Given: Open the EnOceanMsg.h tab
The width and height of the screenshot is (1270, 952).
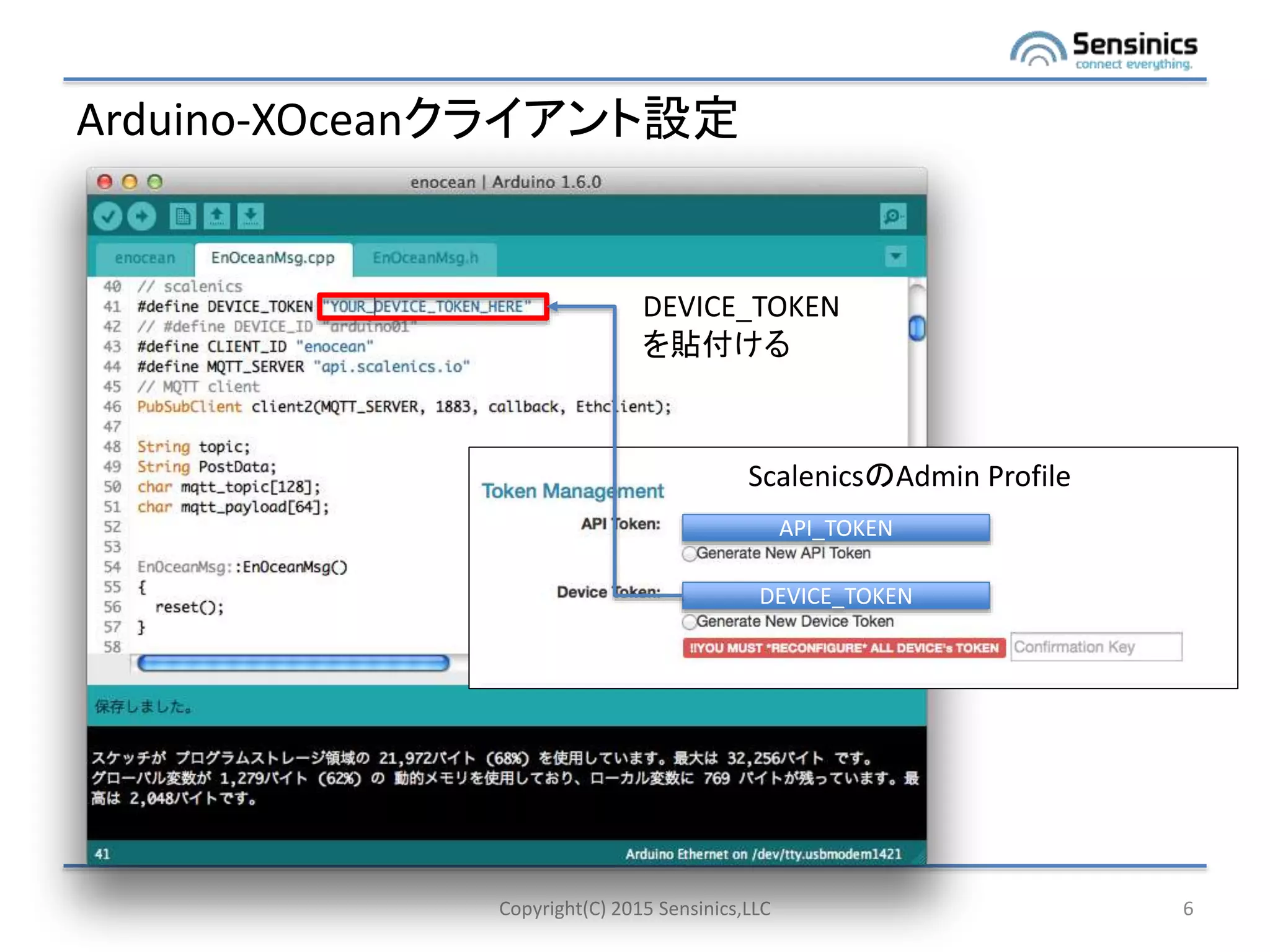Looking at the screenshot, I should pyautogui.click(x=425, y=258).
